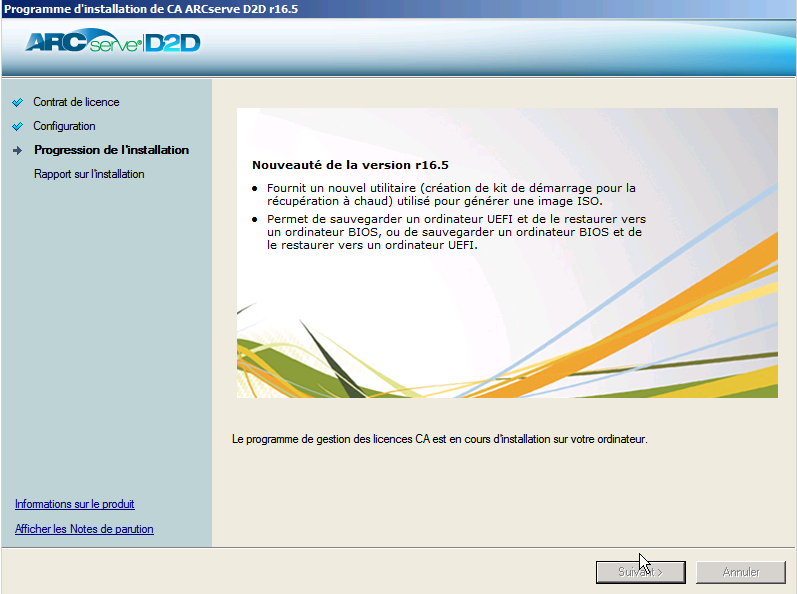Click the Annuler button
The image size is (797, 594).
tap(741, 572)
